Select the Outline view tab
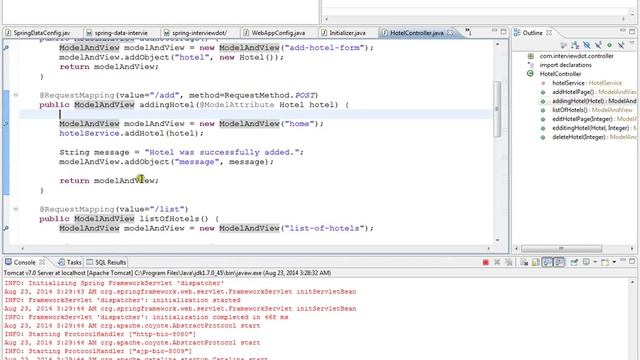Image resolution: width=640 pixels, height=360 pixels. click(x=533, y=33)
